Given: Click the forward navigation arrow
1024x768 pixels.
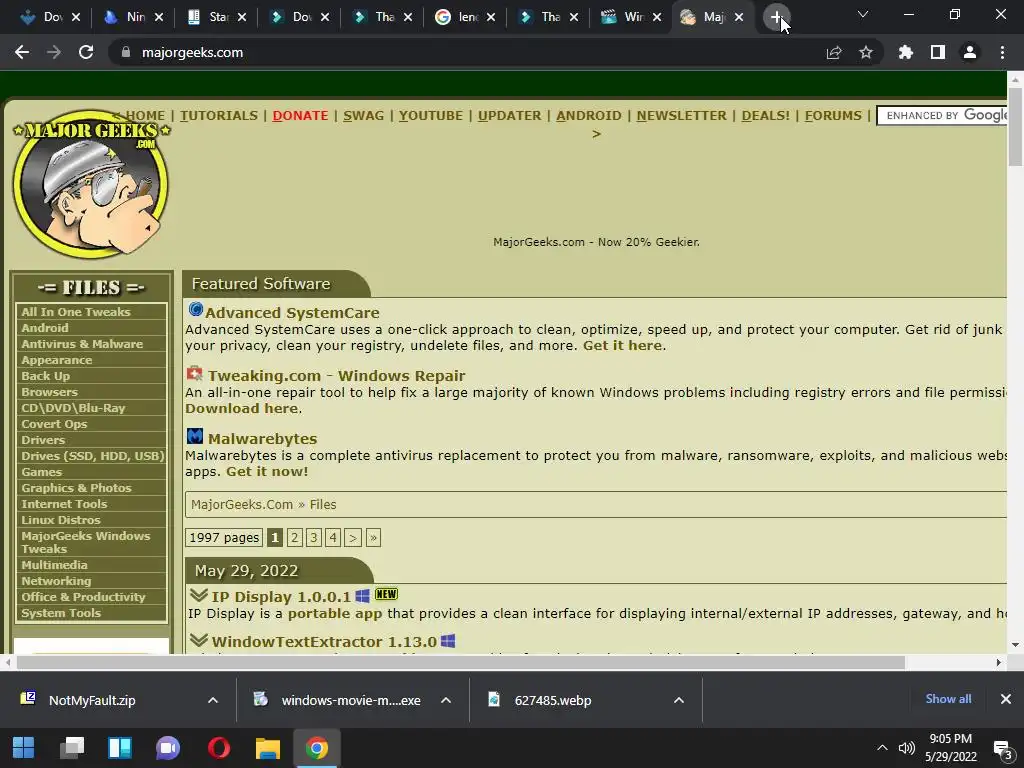Looking at the screenshot, I should (54, 52).
